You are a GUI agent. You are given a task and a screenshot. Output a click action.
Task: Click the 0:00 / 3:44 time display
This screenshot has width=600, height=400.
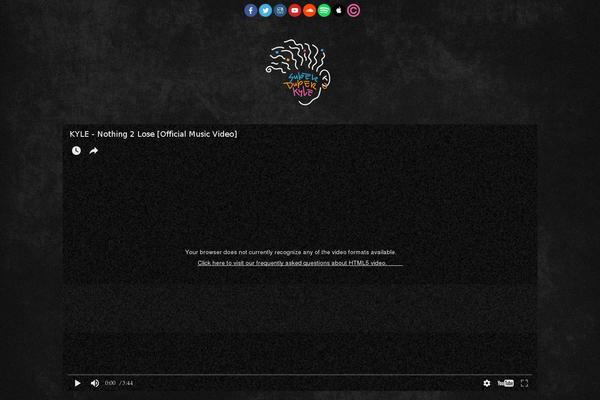[x=119, y=383]
